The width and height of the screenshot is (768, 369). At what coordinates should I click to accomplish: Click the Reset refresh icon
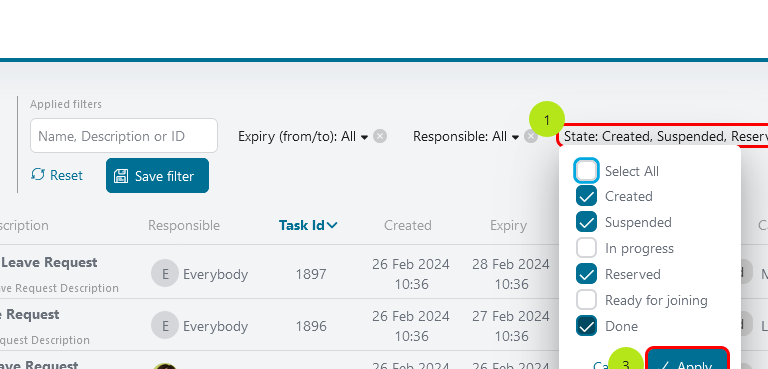(x=38, y=174)
